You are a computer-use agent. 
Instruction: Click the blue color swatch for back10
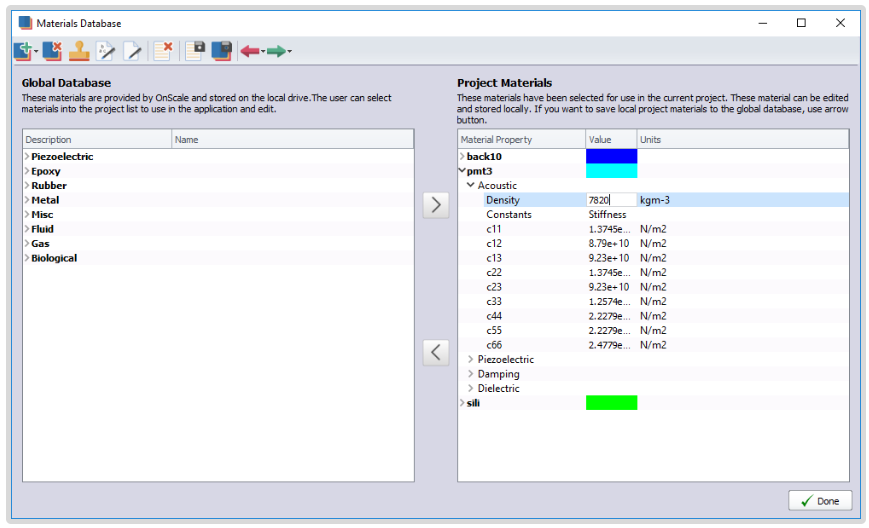tap(611, 156)
